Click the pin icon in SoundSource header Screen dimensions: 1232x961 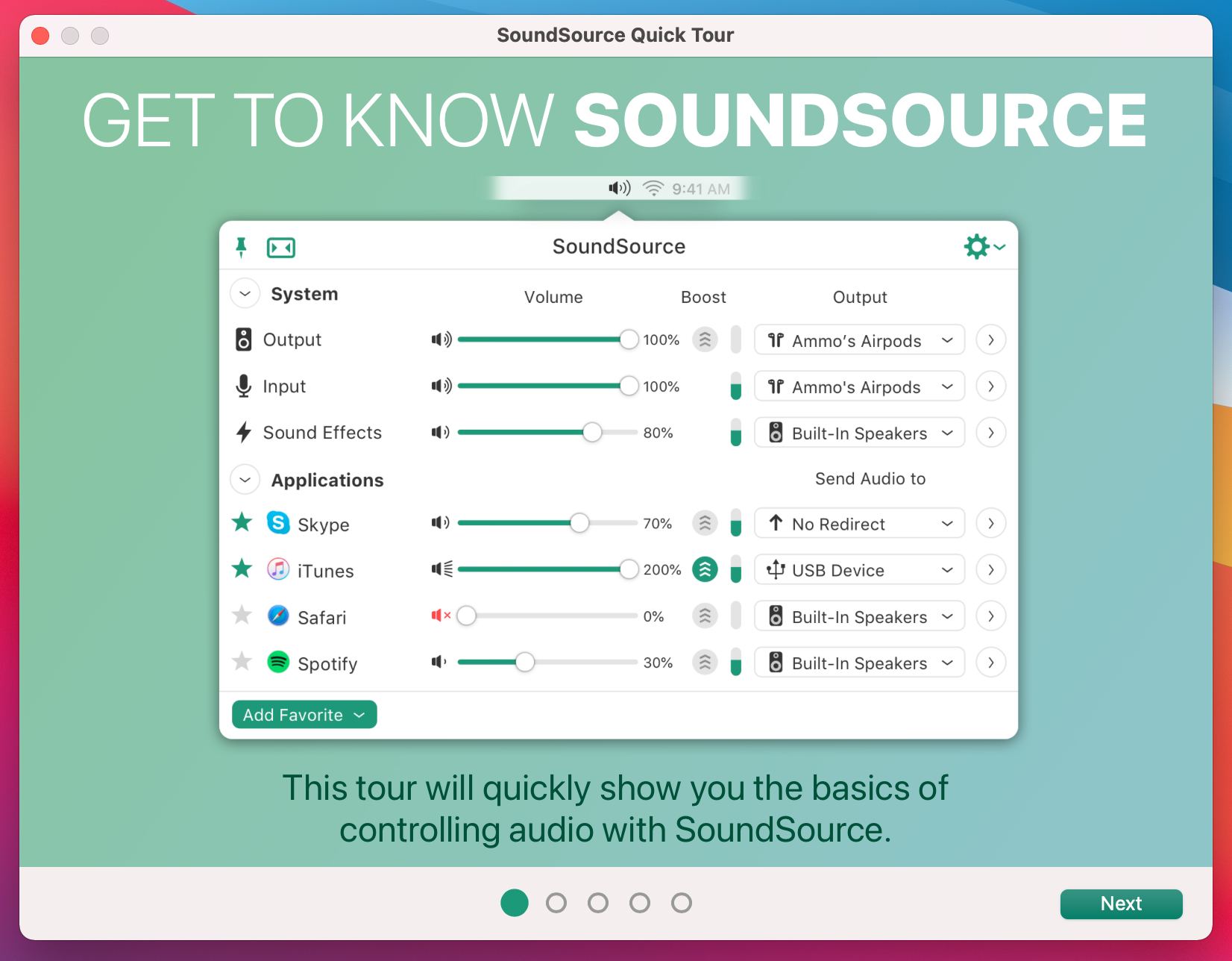(241, 247)
